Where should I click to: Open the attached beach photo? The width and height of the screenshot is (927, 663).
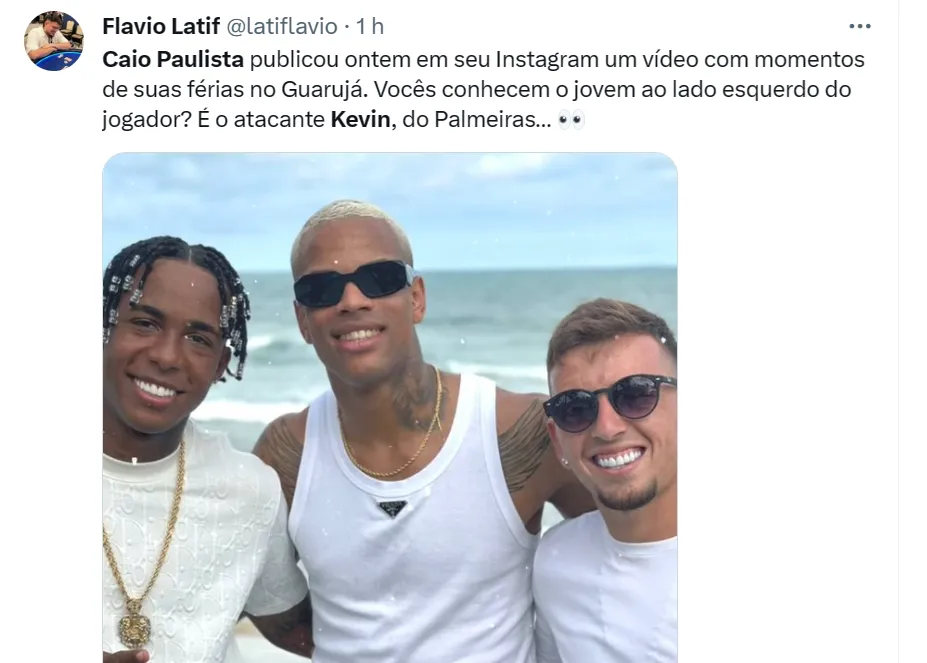tap(390, 407)
